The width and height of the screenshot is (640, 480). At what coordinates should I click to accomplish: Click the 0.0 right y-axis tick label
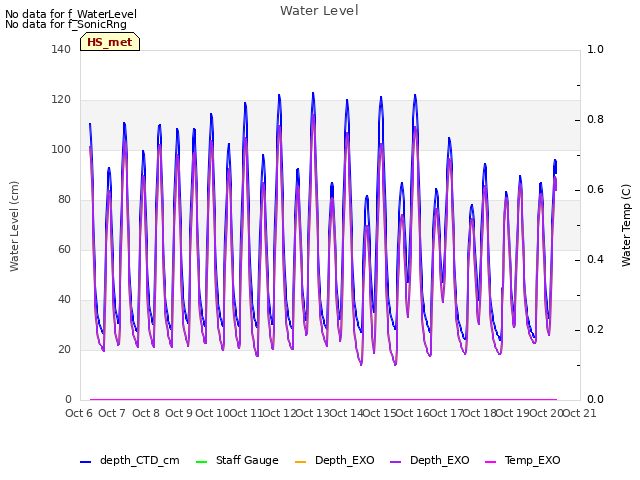coord(595,399)
